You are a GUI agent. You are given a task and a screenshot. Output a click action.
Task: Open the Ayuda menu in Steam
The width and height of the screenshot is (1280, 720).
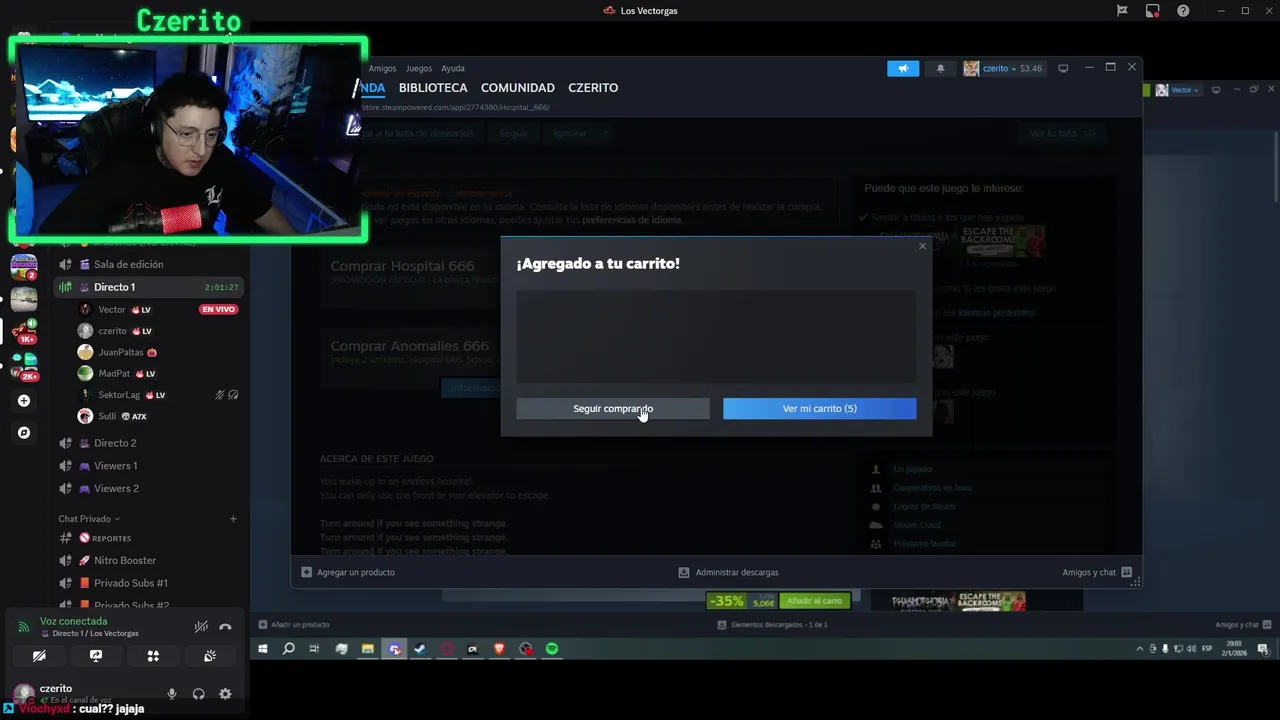pos(453,68)
